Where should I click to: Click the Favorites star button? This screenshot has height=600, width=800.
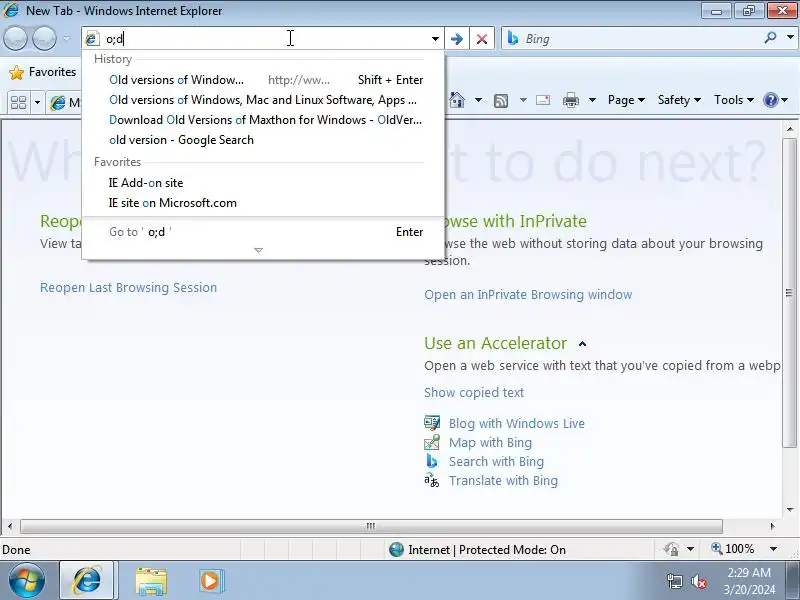(43, 72)
